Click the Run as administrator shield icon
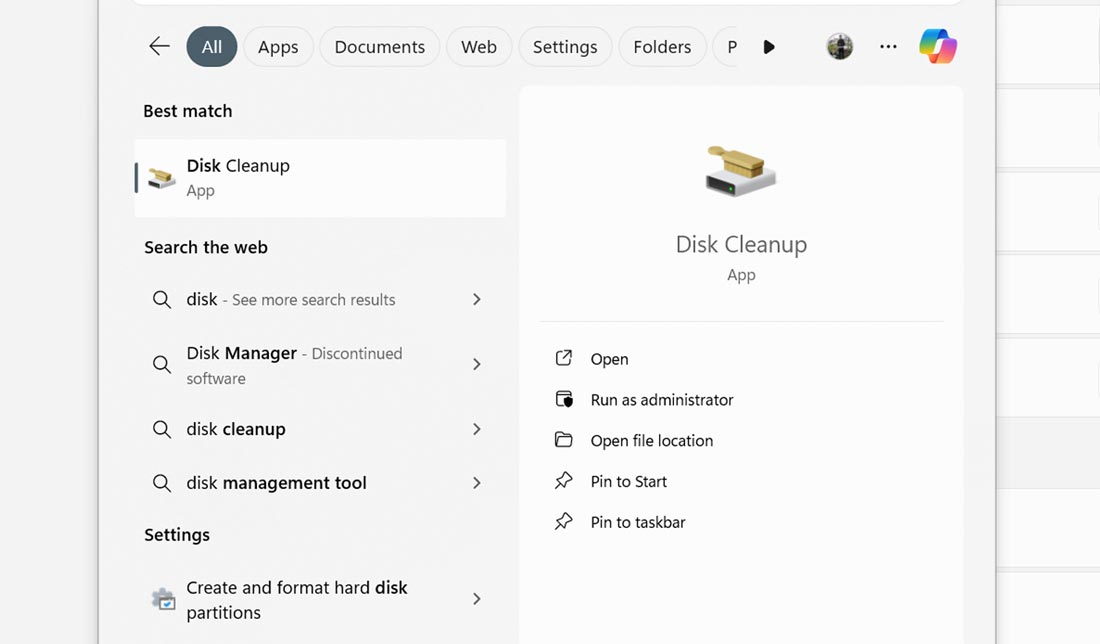 point(564,399)
